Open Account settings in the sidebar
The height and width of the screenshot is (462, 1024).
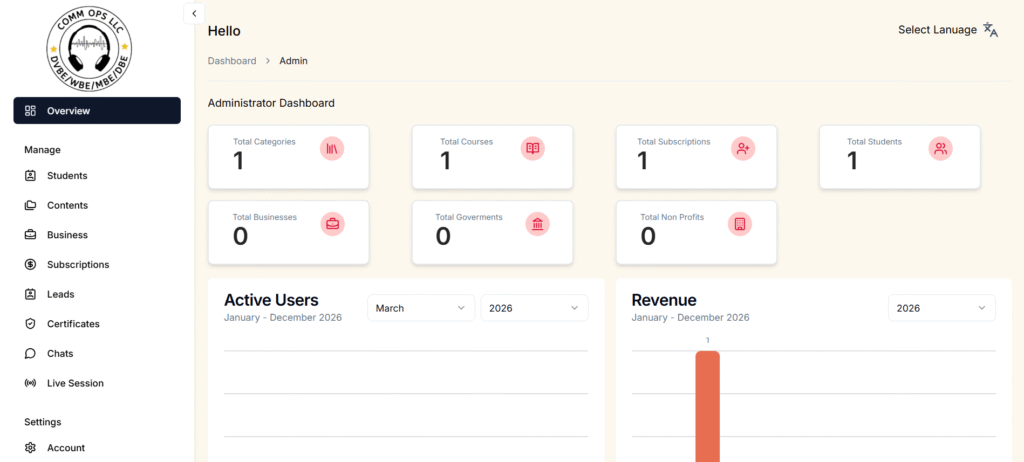[65, 448]
